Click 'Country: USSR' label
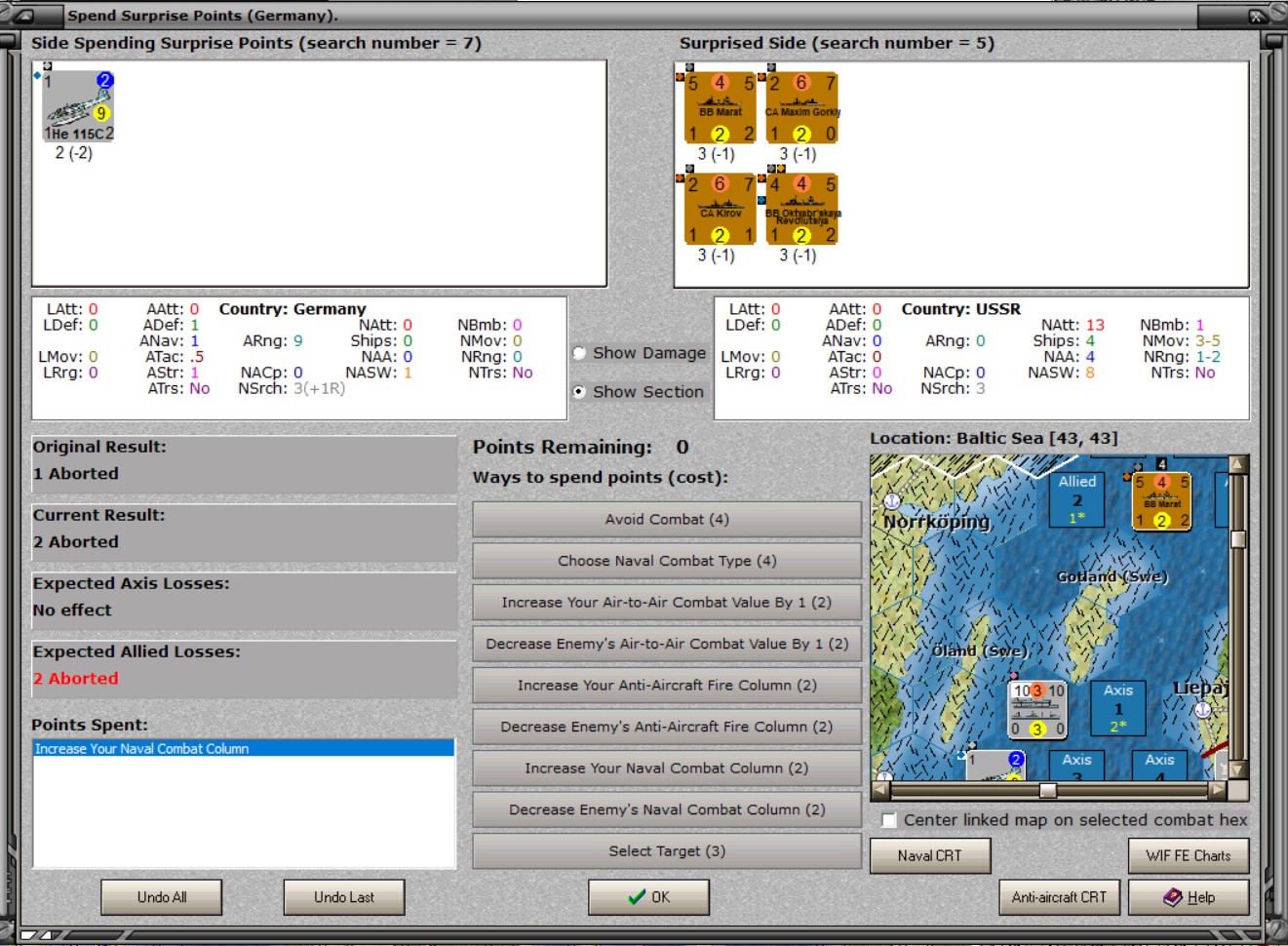 click(x=961, y=309)
